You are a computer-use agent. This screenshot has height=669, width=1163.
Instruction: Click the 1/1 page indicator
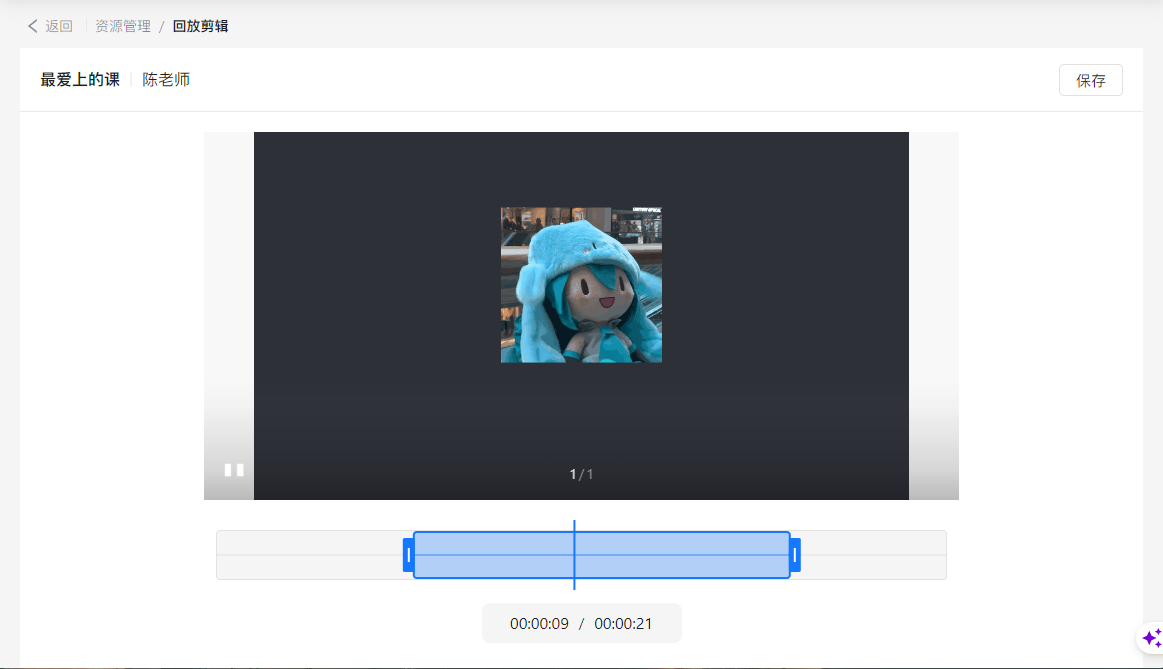581,474
